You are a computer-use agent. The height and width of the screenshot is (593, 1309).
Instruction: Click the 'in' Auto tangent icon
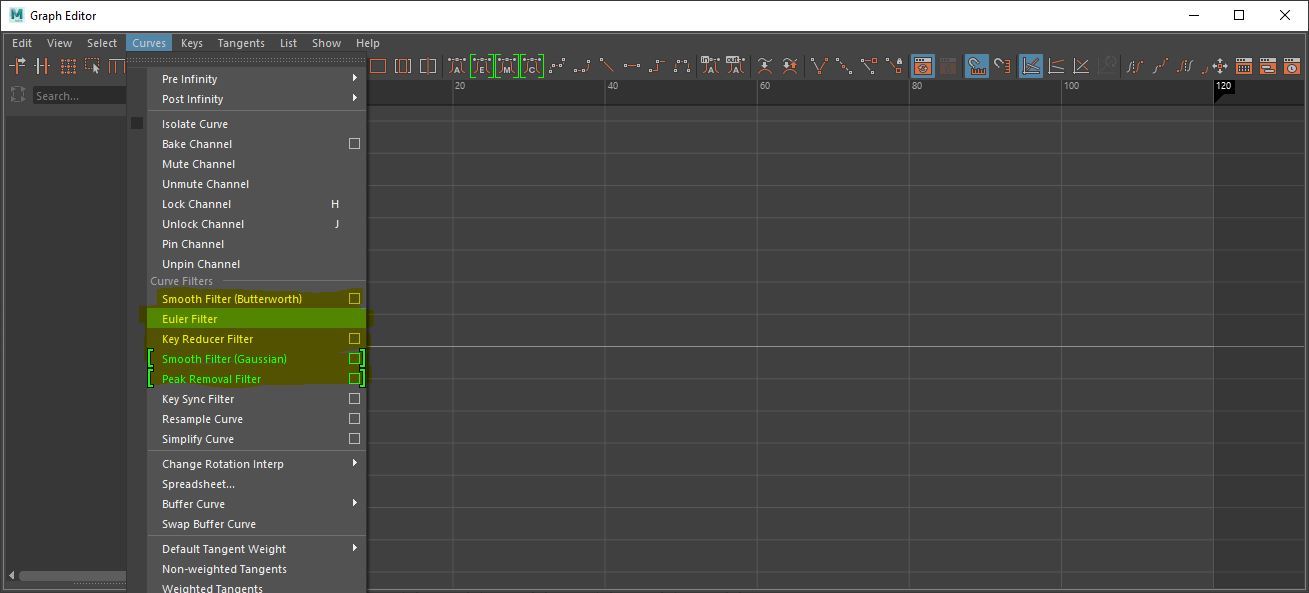[710, 66]
